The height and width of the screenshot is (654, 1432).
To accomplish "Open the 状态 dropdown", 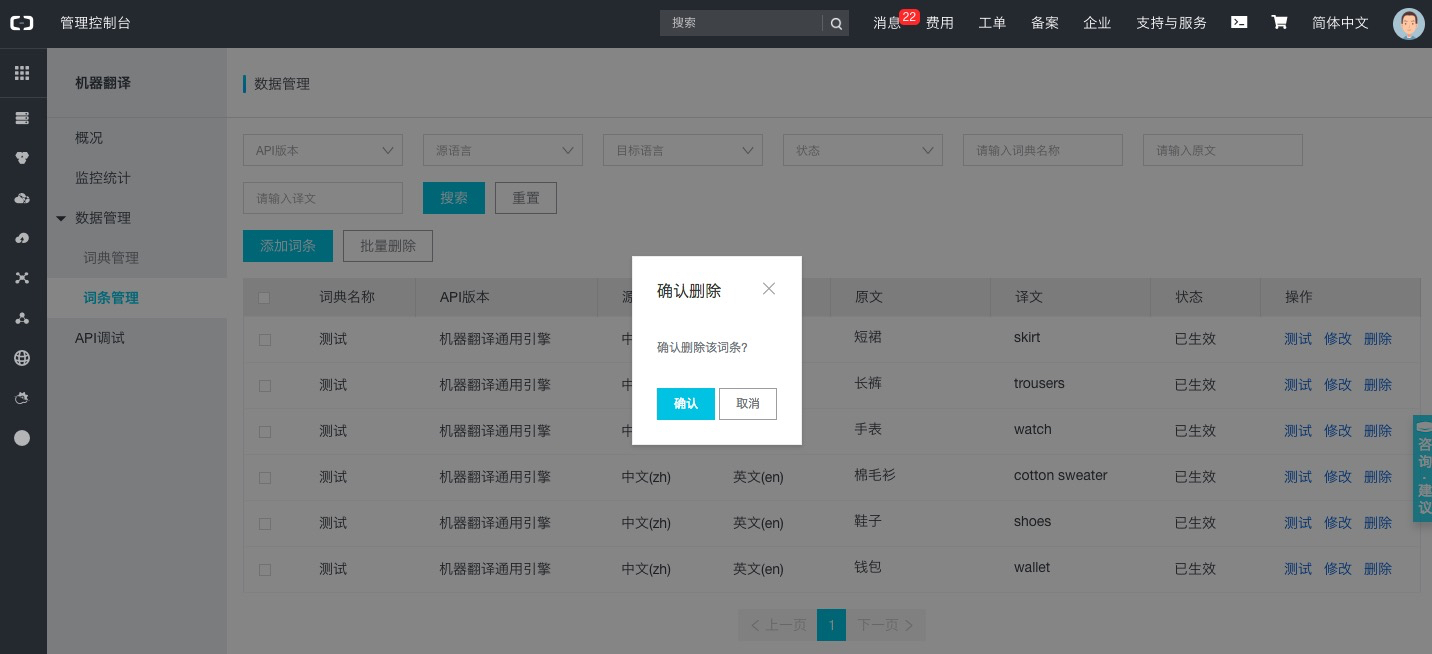I will tap(863, 150).
